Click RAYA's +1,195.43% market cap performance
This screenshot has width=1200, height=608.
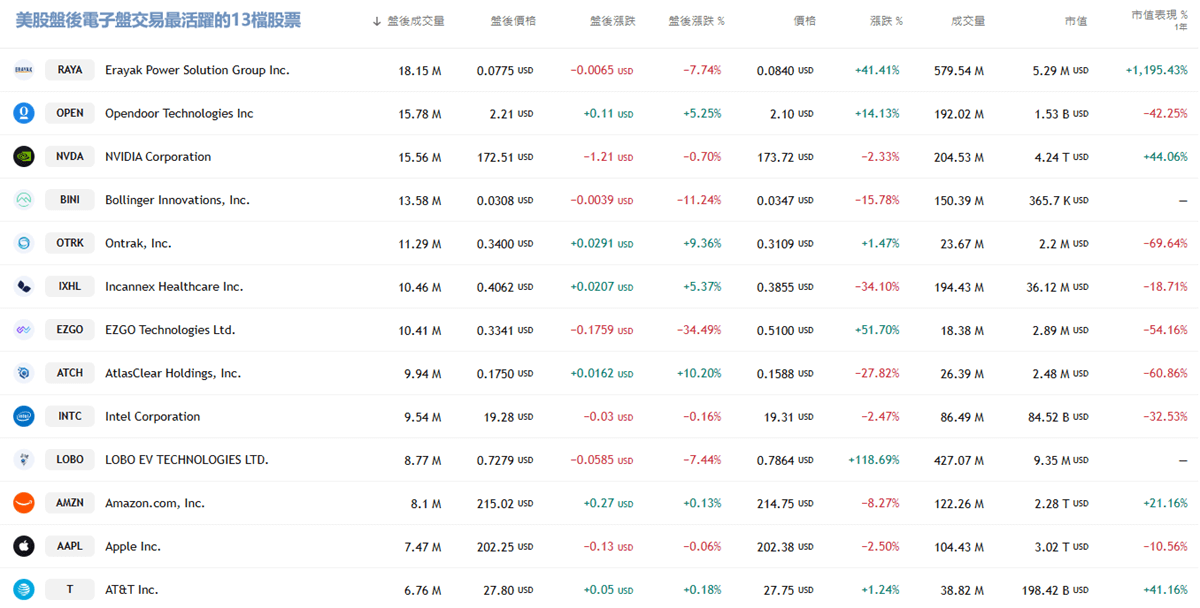[x=1156, y=70]
